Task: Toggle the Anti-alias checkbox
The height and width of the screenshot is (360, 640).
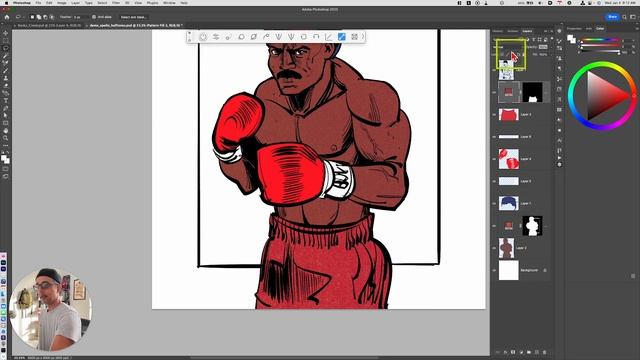Action: [94, 17]
